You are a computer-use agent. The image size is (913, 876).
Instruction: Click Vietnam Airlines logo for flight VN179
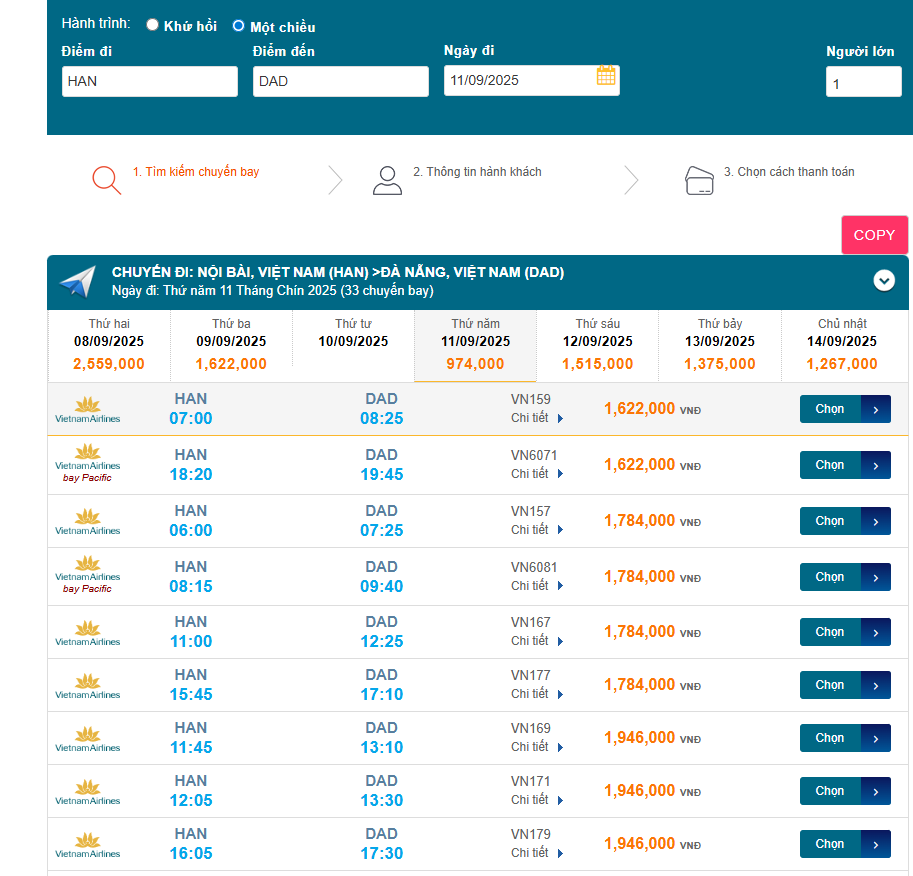point(87,844)
